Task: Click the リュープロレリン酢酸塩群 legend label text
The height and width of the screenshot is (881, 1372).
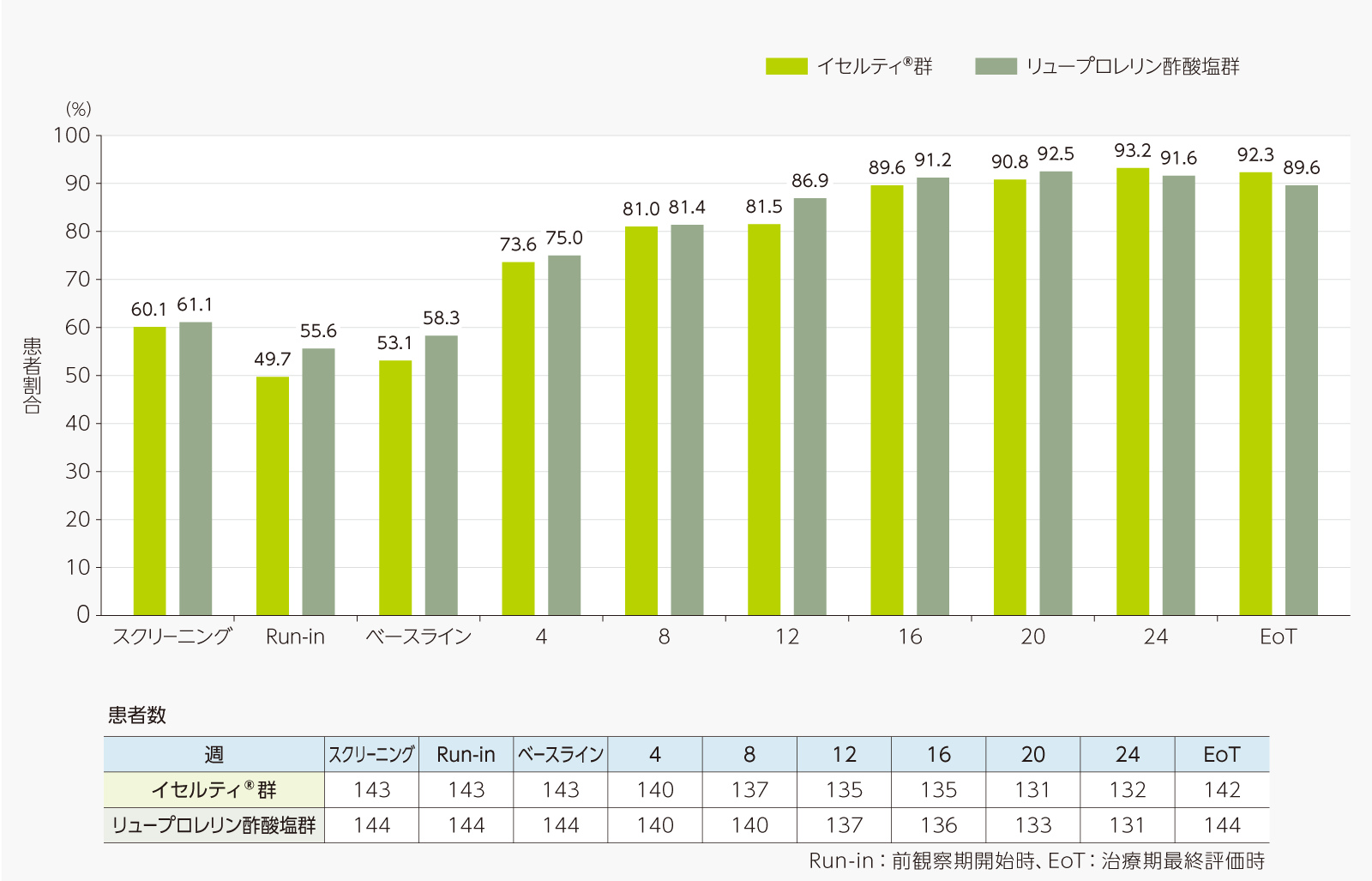Action: [x=1132, y=66]
